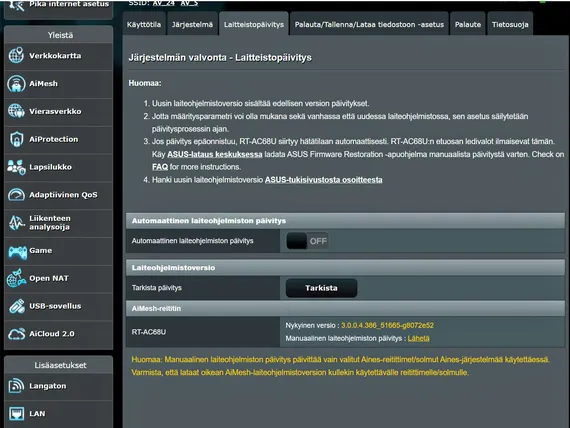Switch to the Järjestelmä tab
Image resolution: width=570 pixels, height=428 pixels.
(x=192, y=24)
